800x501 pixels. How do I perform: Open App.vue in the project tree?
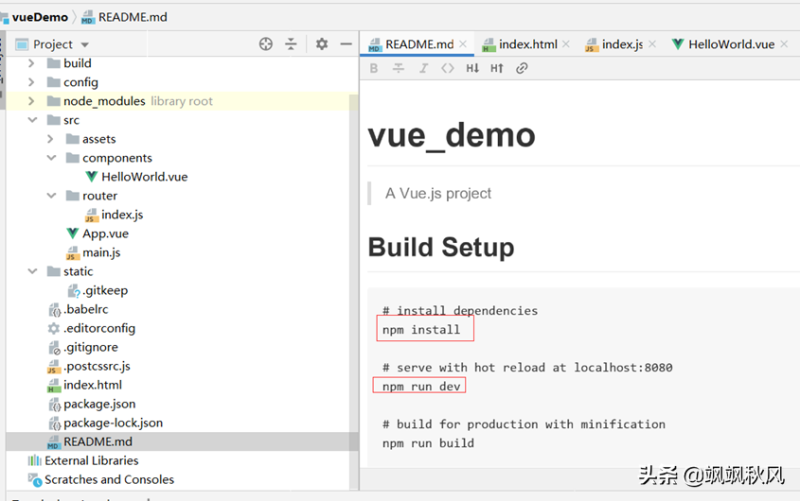(x=104, y=233)
